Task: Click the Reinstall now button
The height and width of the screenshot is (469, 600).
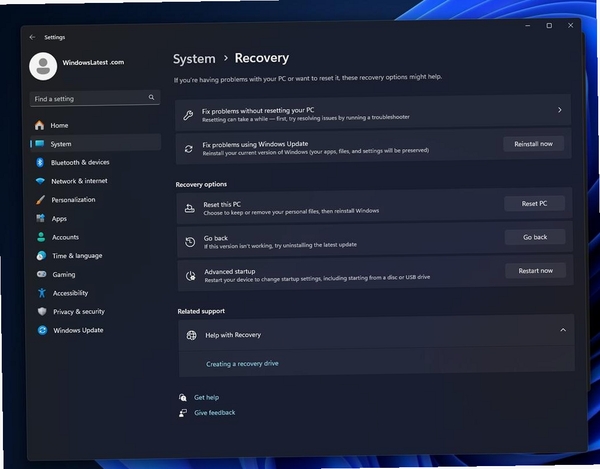Action: (x=533, y=144)
